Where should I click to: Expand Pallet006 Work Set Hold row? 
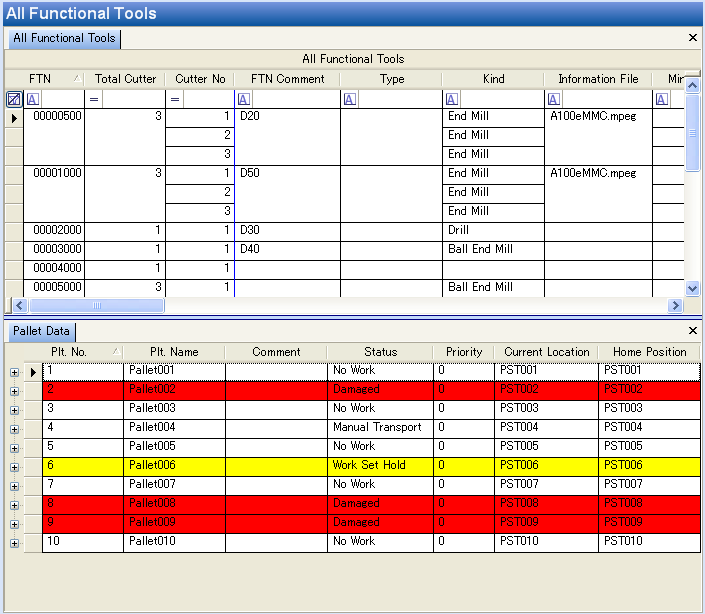(x=14, y=467)
